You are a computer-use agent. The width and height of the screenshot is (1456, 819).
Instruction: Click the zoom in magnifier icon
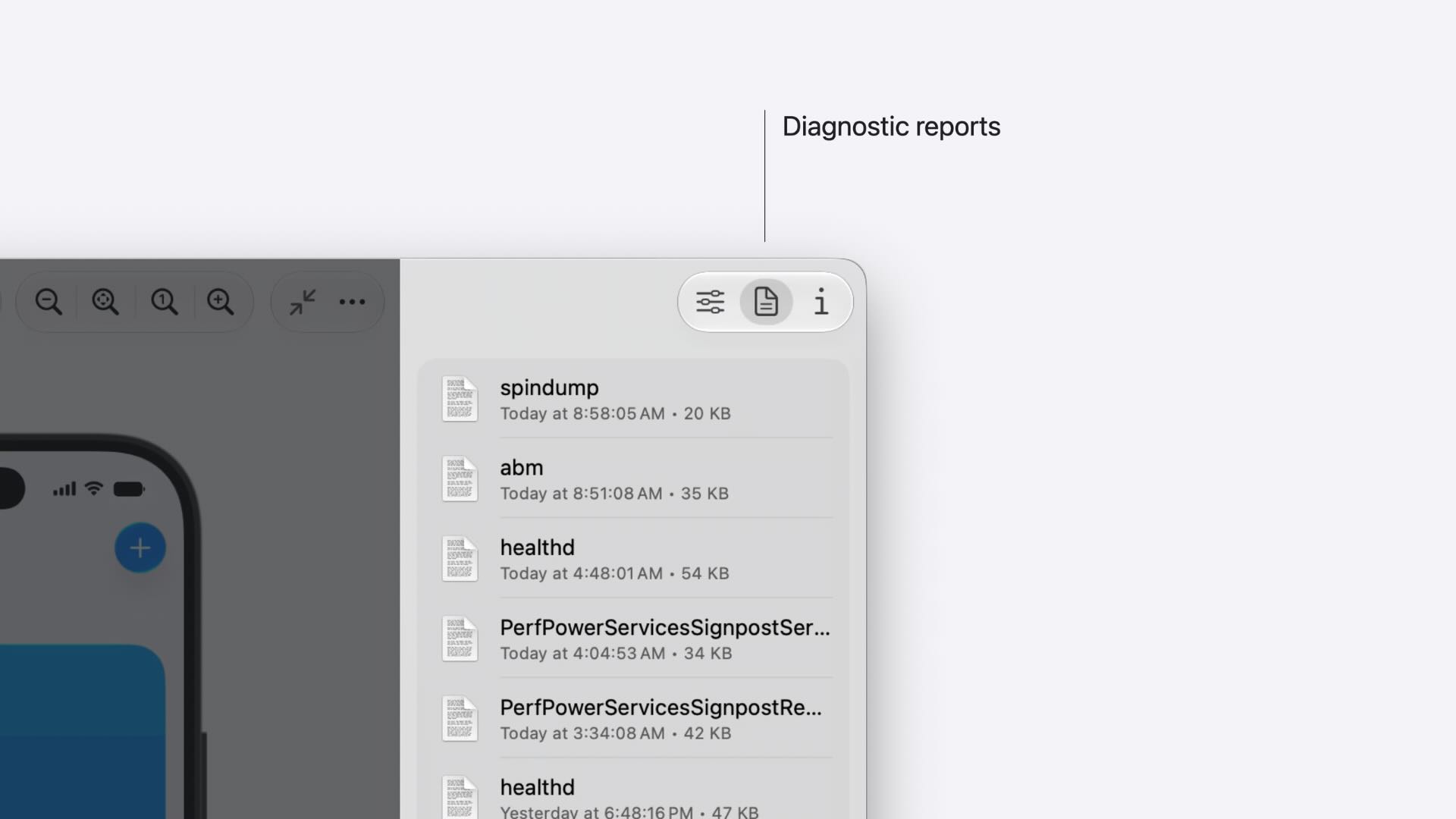click(x=221, y=302)
